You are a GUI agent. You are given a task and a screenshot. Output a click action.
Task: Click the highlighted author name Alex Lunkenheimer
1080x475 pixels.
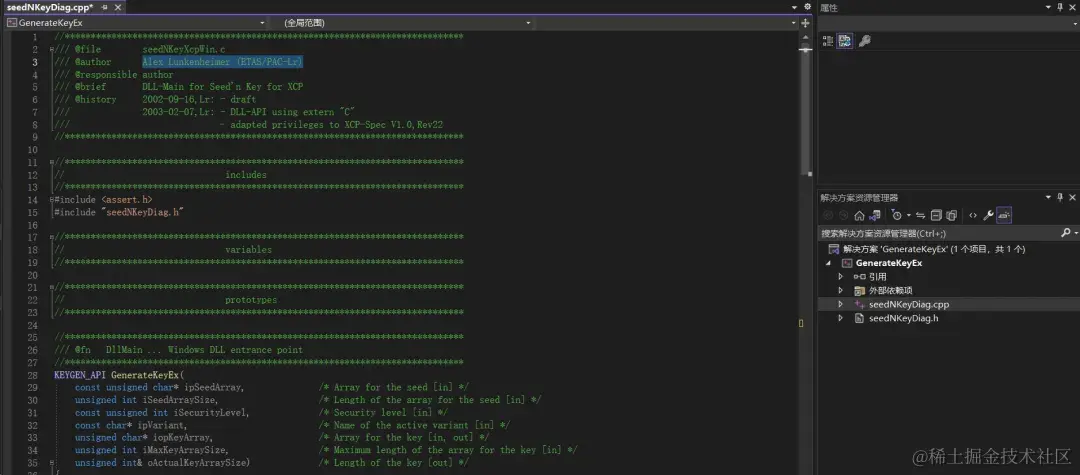222,62
